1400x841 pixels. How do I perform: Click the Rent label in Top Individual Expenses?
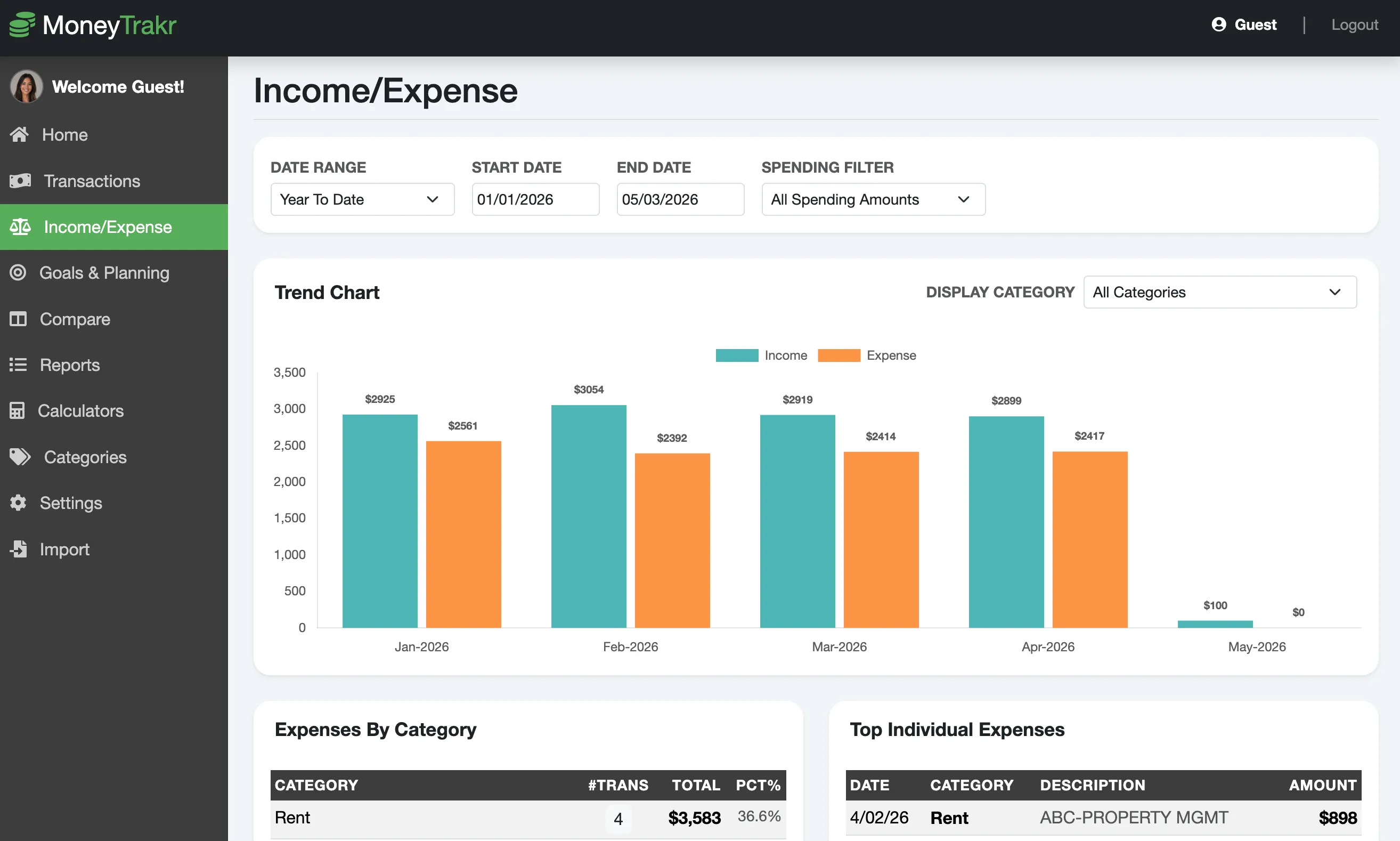point(949,818)
